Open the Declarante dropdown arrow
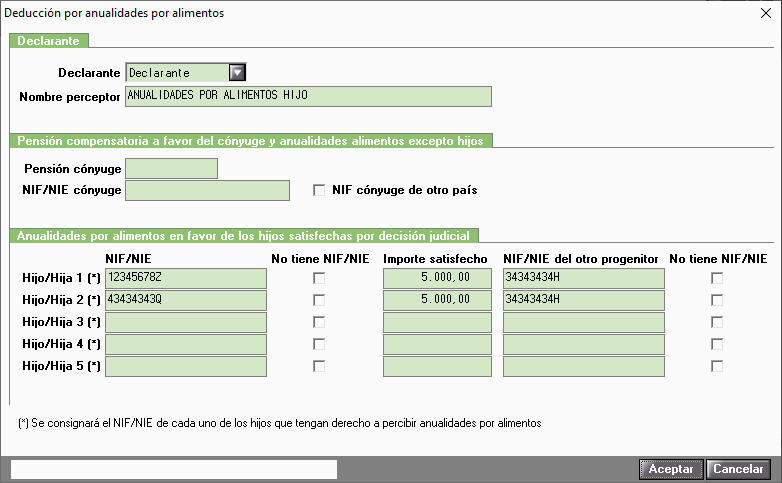782x483 pixels. click(x=237, y=73)
